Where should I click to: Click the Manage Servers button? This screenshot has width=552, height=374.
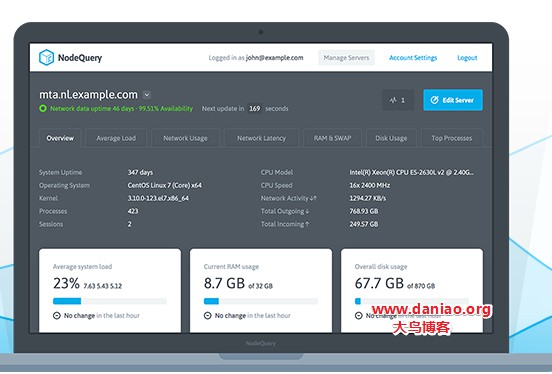coord(346,58)
